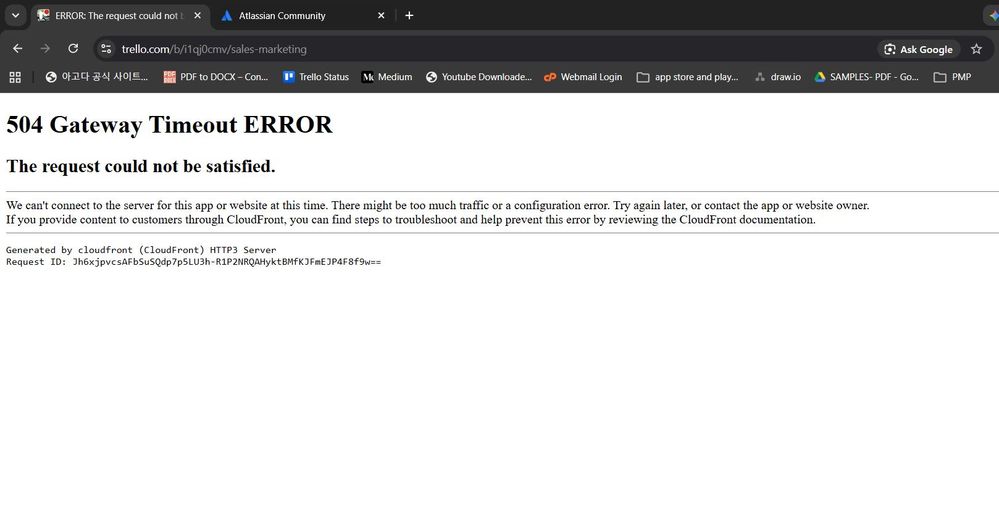This screenshot has width=999, height=511.
Task: Click the 504 Gateway Timeout ERROR heading
Action: (x=169, y=124)
